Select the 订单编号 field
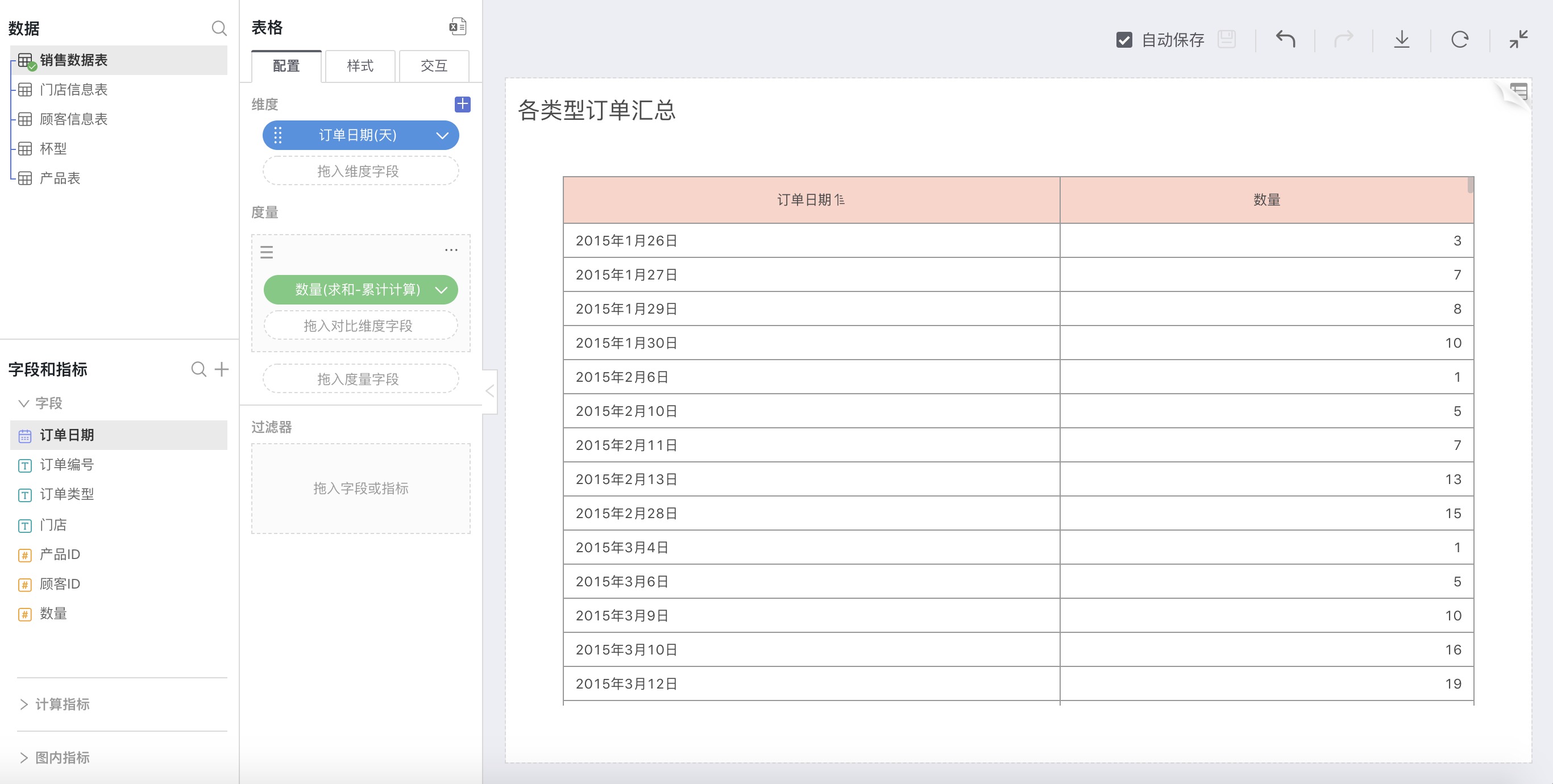Image resolution: width=1553 pixels, height=784 pixels. pyautogui.click(x=119, y=465)
